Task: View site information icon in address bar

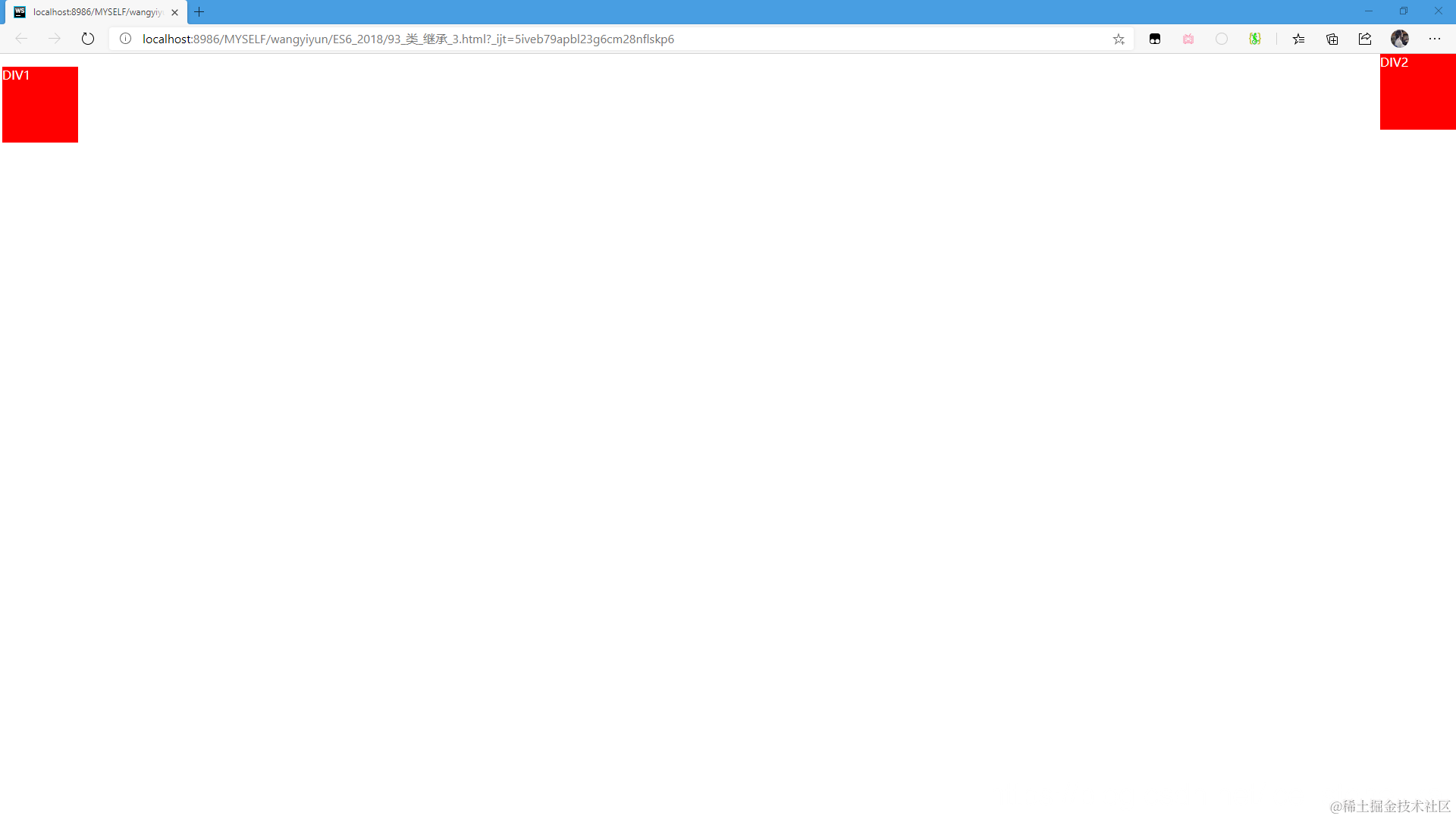Action: (126, 39)
